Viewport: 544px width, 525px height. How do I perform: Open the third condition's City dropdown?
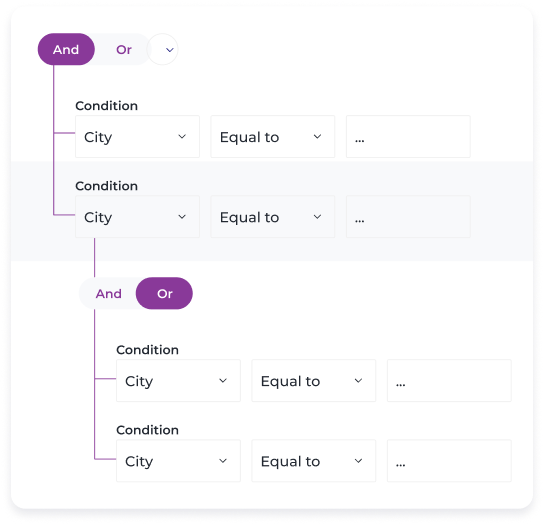click(x=178, y=381)
